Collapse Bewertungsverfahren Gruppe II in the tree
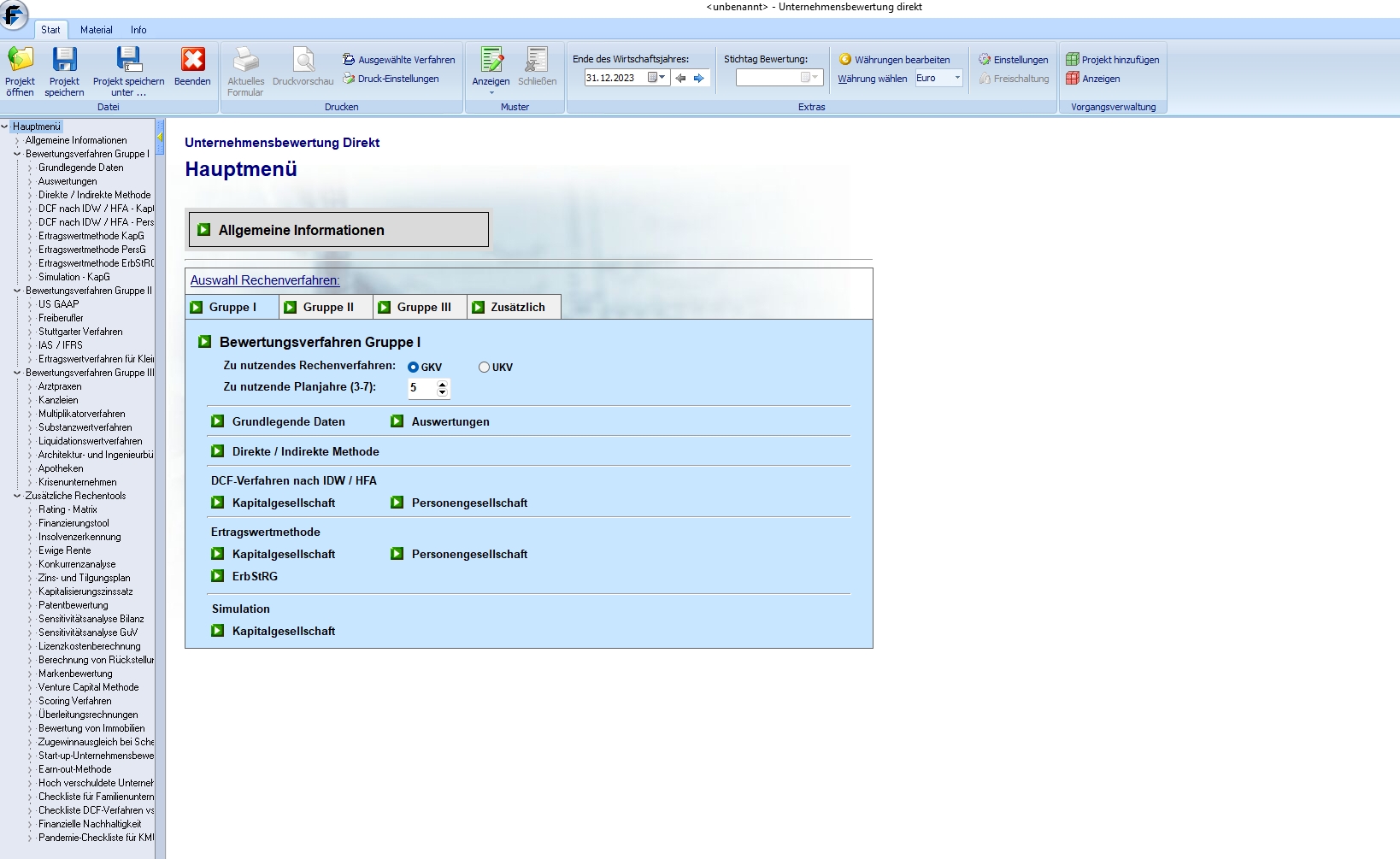Image resolution: width=1400 pixels, height=859 pixels. [x=17, y=291]
